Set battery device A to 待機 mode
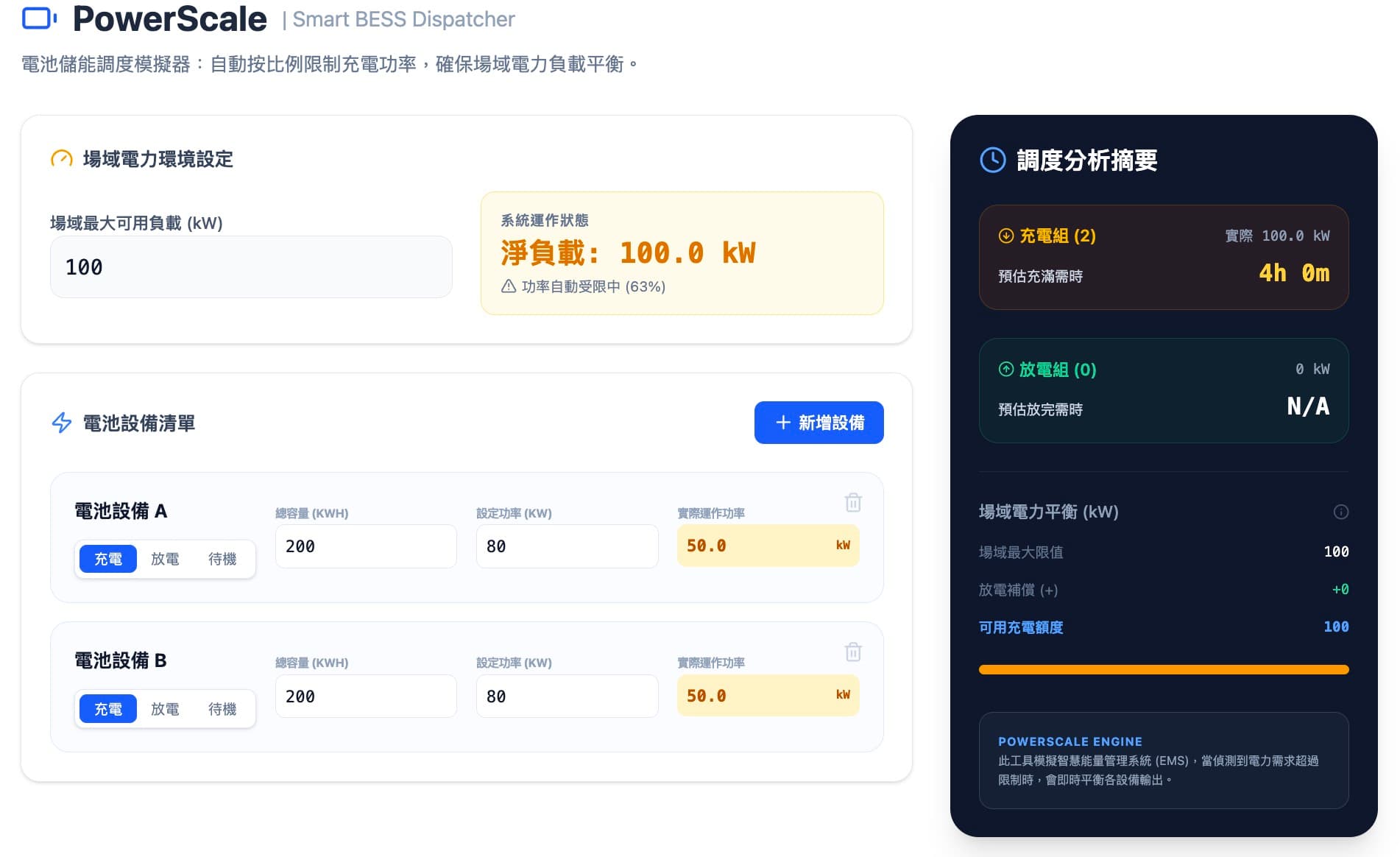1400x857 pixels. pos(222,559)
